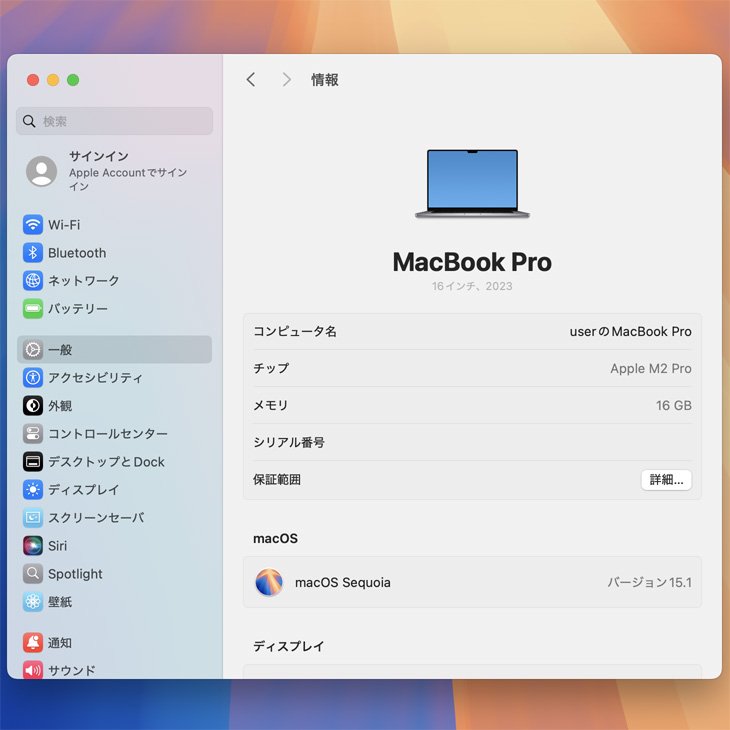Open the Siri icon
The image size is (730, 730).
[33, 546]
